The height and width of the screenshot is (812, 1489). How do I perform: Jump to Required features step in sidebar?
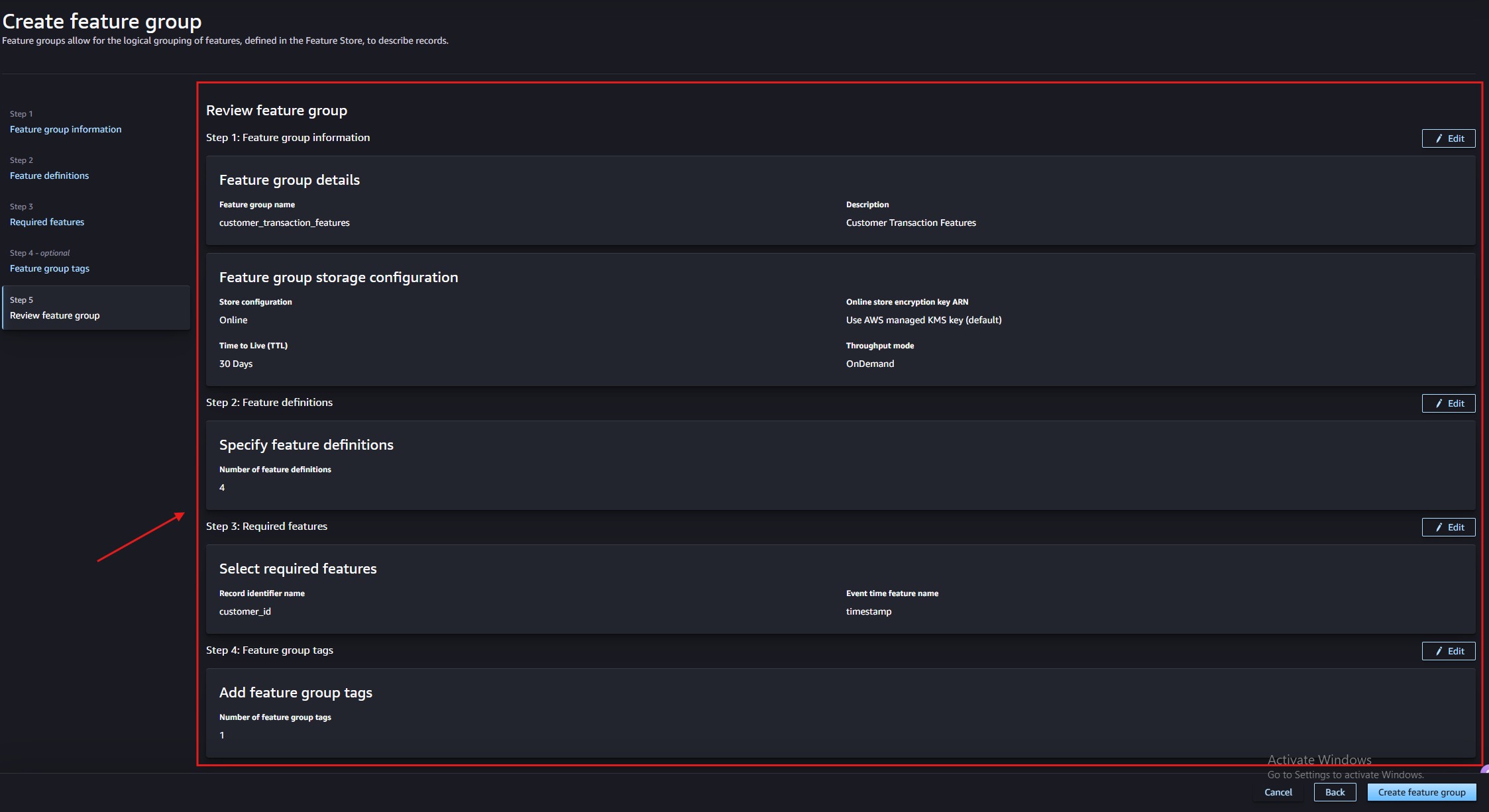point(47,222)
